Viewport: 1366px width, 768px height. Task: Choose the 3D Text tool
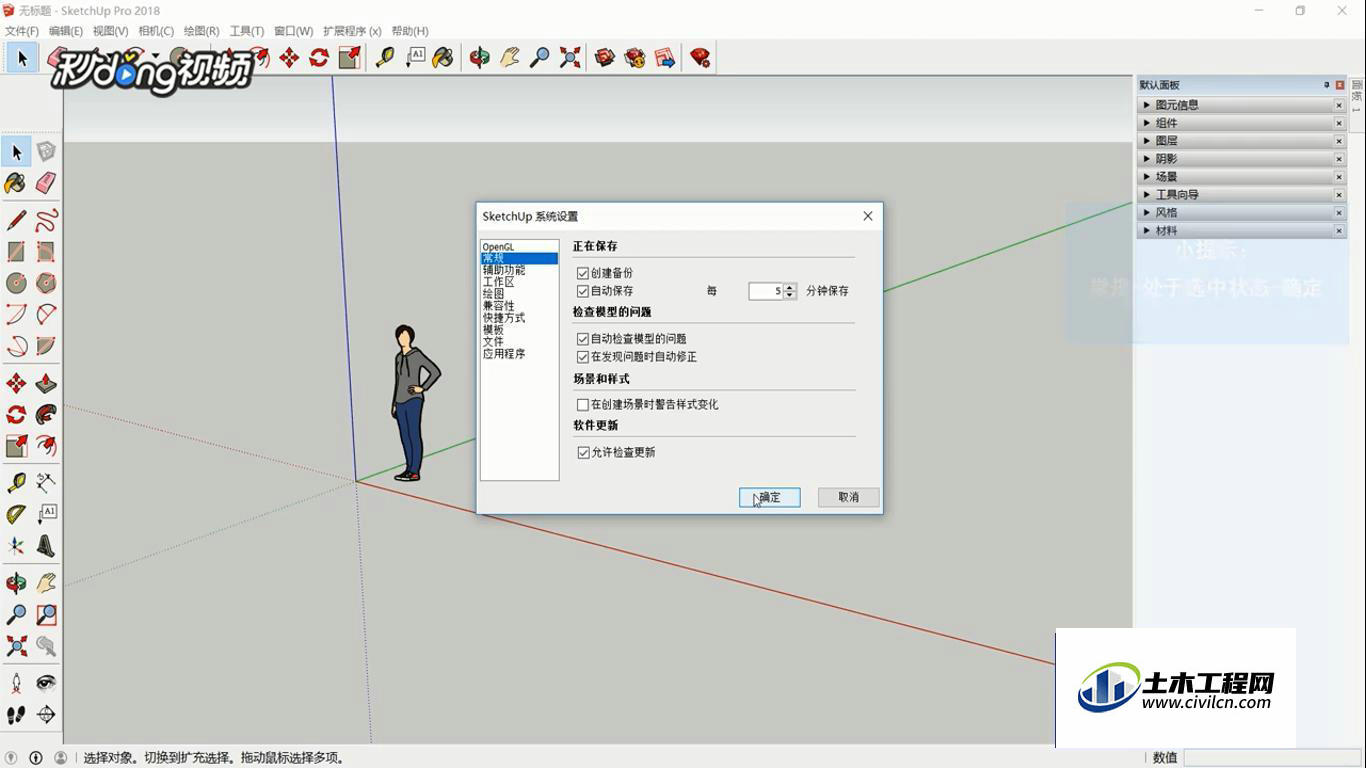[46, 546]
